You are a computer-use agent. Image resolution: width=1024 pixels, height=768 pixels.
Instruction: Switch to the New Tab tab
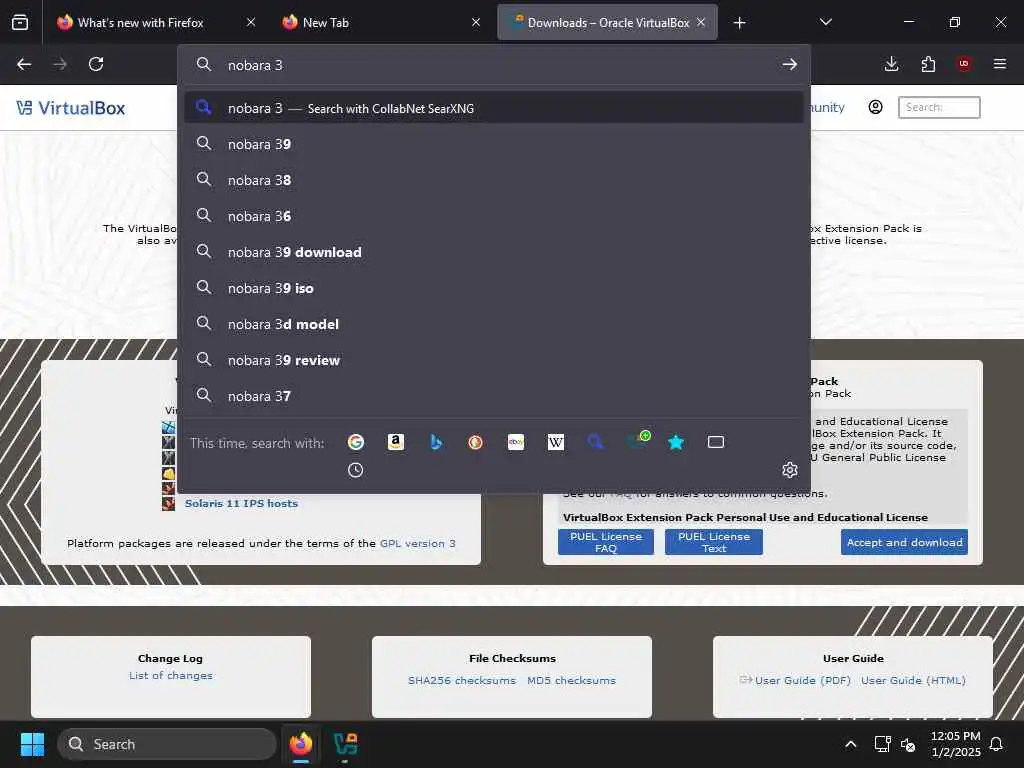pyautogui.click(x=325, y=22)
